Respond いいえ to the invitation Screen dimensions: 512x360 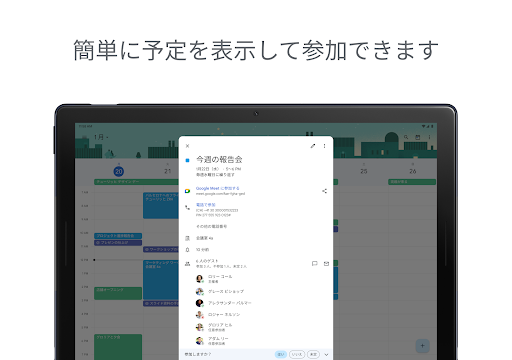[297, 354]
